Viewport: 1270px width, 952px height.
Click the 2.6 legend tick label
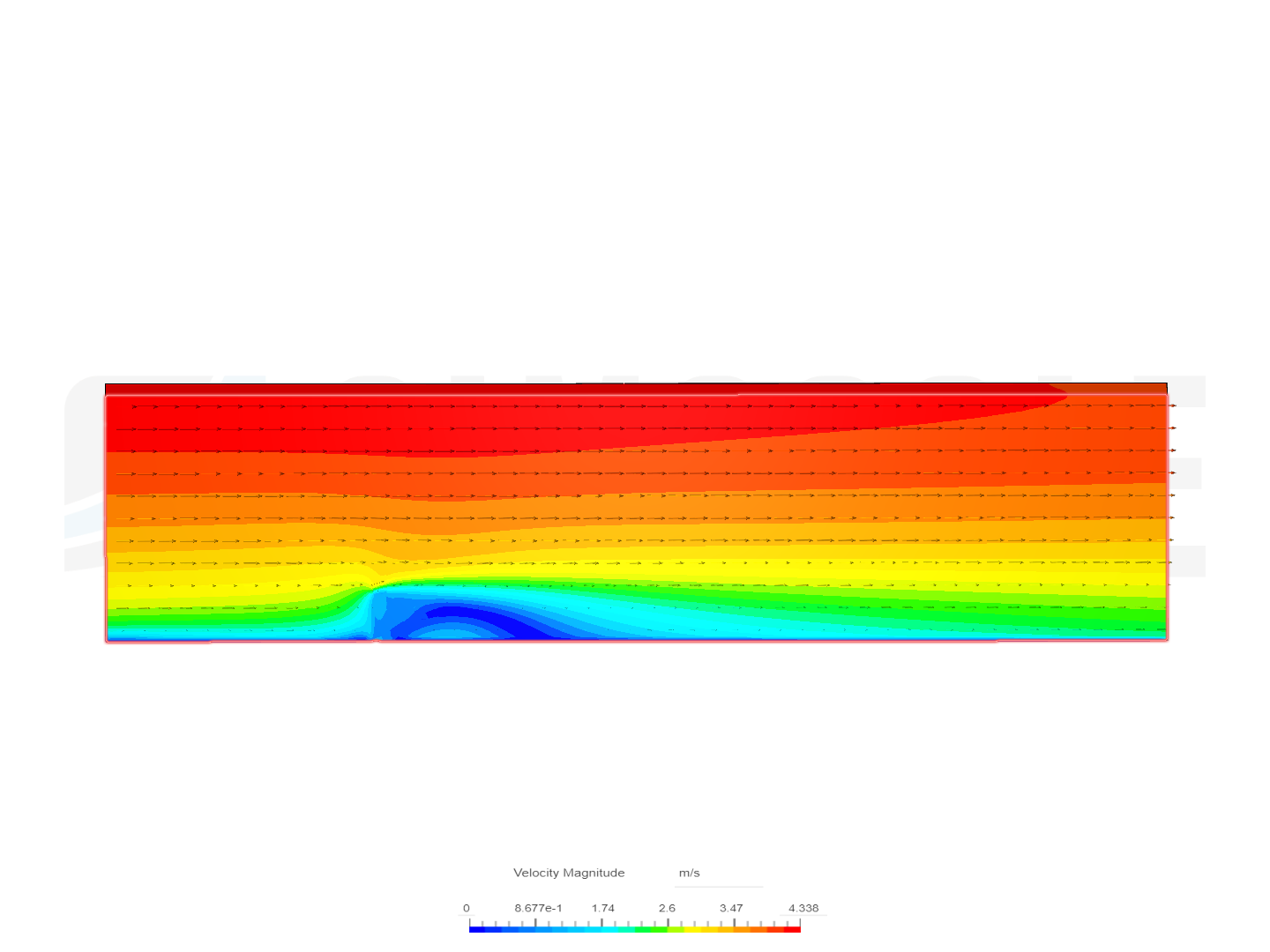(667, 909)
